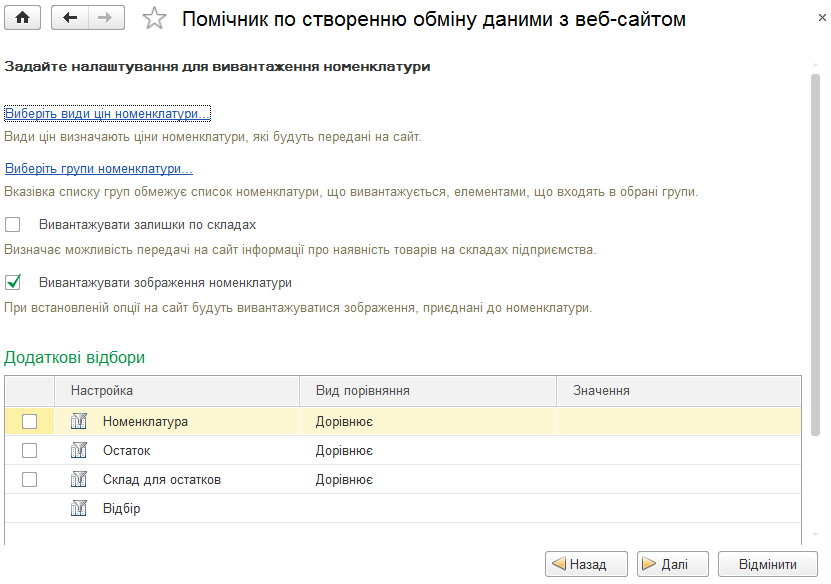Viewport: 831px width, 584px height.
Task: Click the Значення cell for Номенклатура
Action: (x=679, y=421)
